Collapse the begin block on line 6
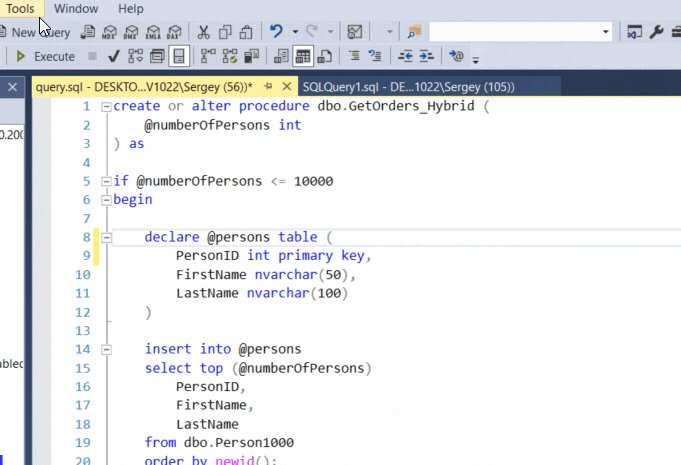This screenshot has width=681, height=465. click(106, 200)
